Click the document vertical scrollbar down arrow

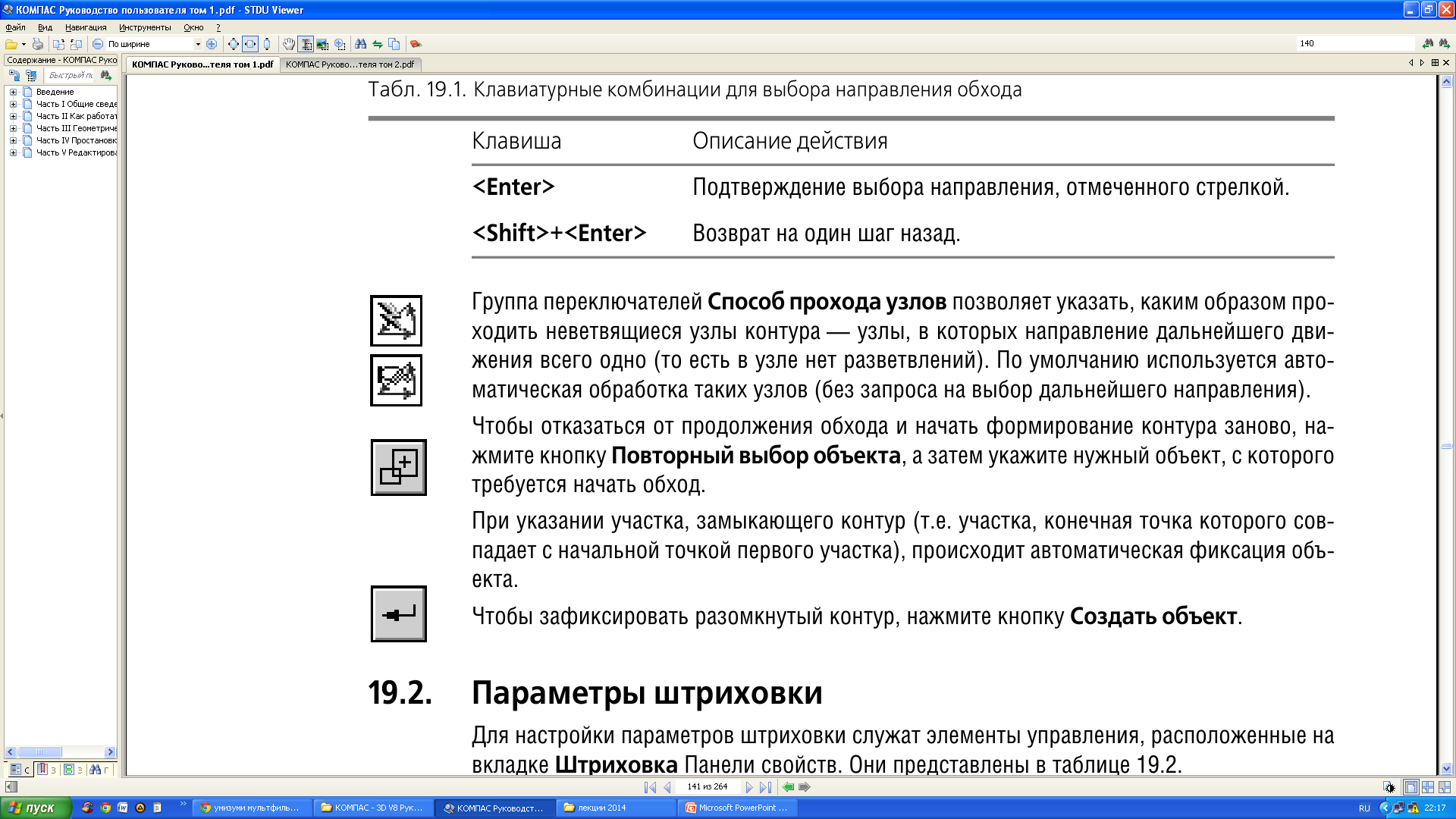(x=1446, y=768)
